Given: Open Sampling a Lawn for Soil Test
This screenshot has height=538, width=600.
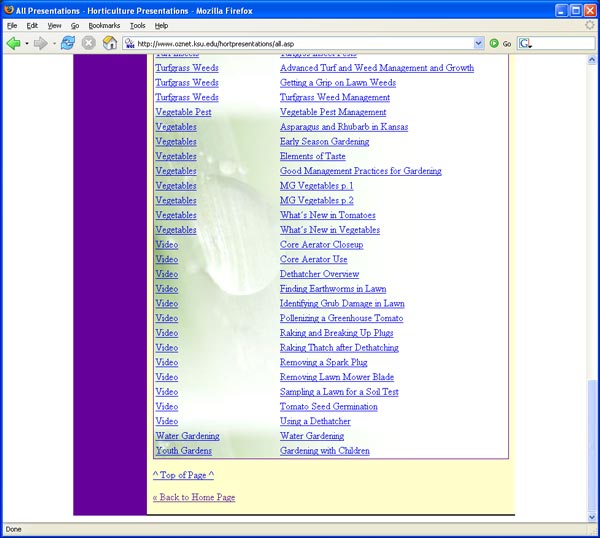Looking at the screenshot, I should (339, 392).
